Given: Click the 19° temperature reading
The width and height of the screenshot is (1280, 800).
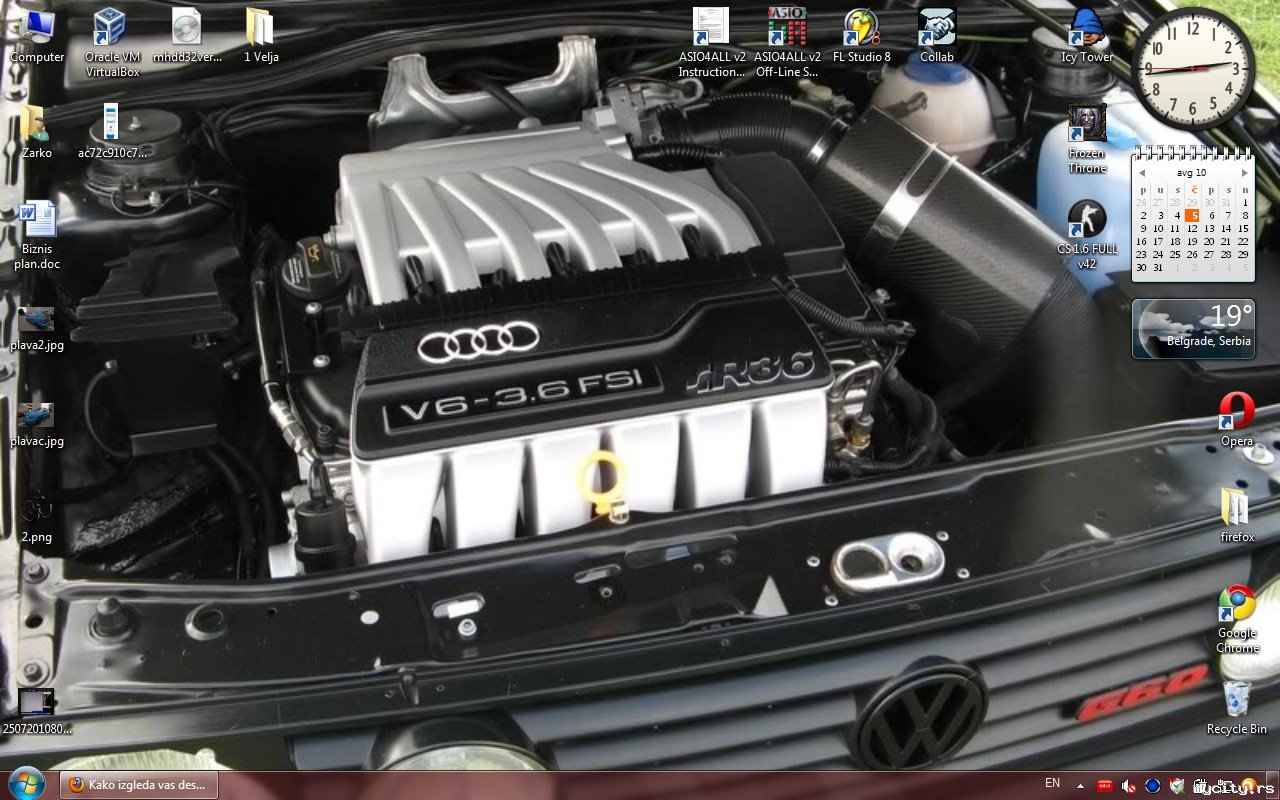Looking at the screenshot, I should (1231, 316).
